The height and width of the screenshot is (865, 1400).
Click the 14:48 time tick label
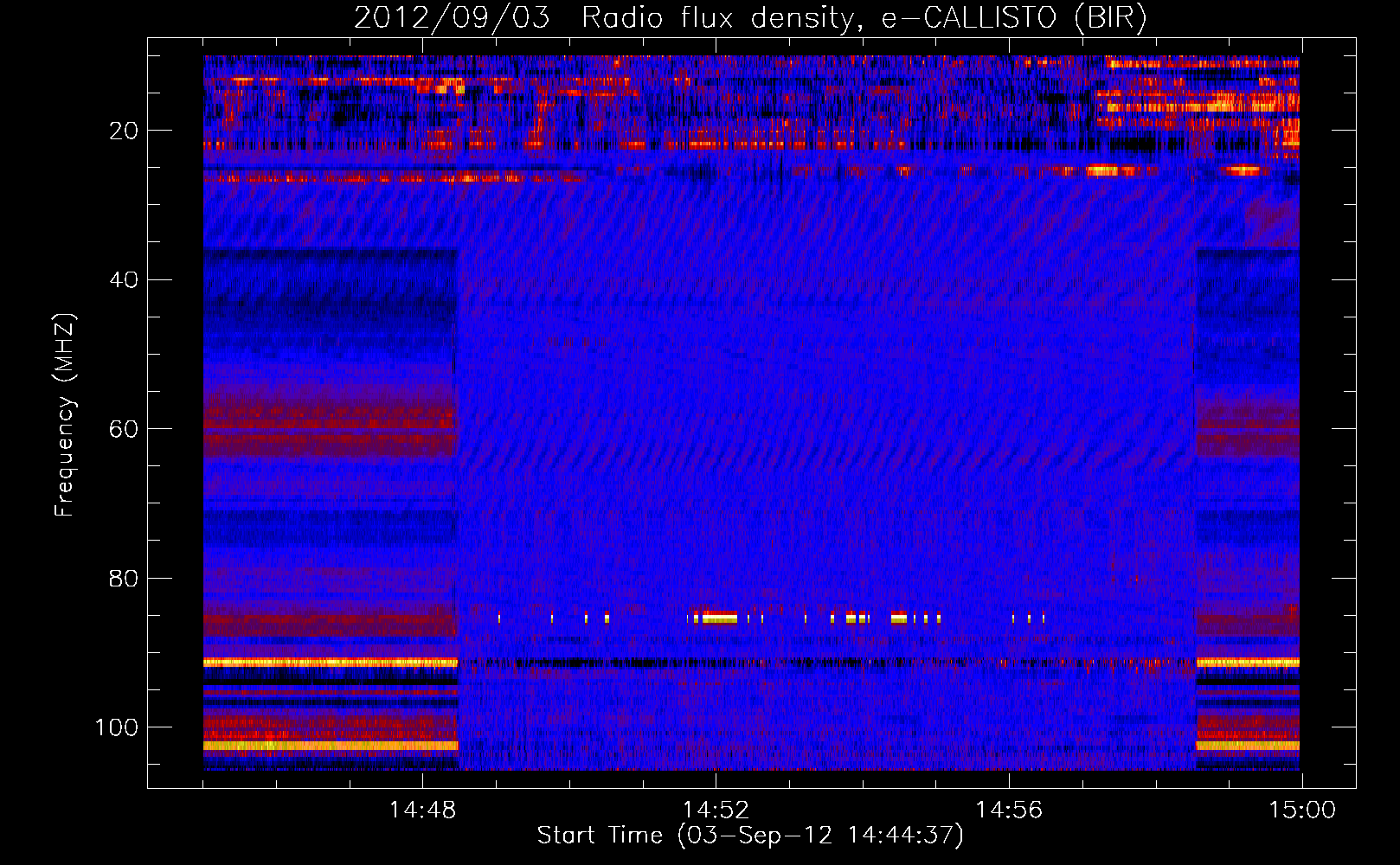coord(422,811)
